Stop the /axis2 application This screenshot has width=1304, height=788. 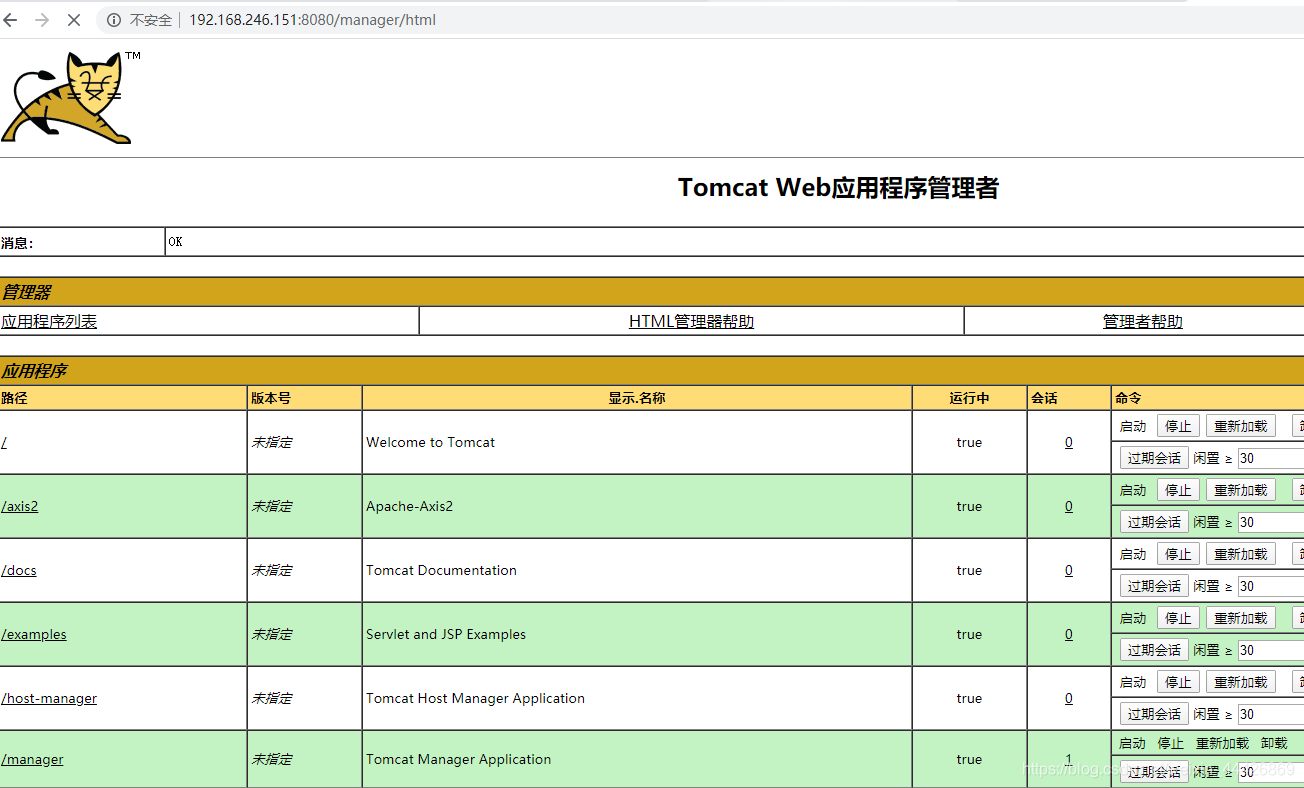(1178, 490)
